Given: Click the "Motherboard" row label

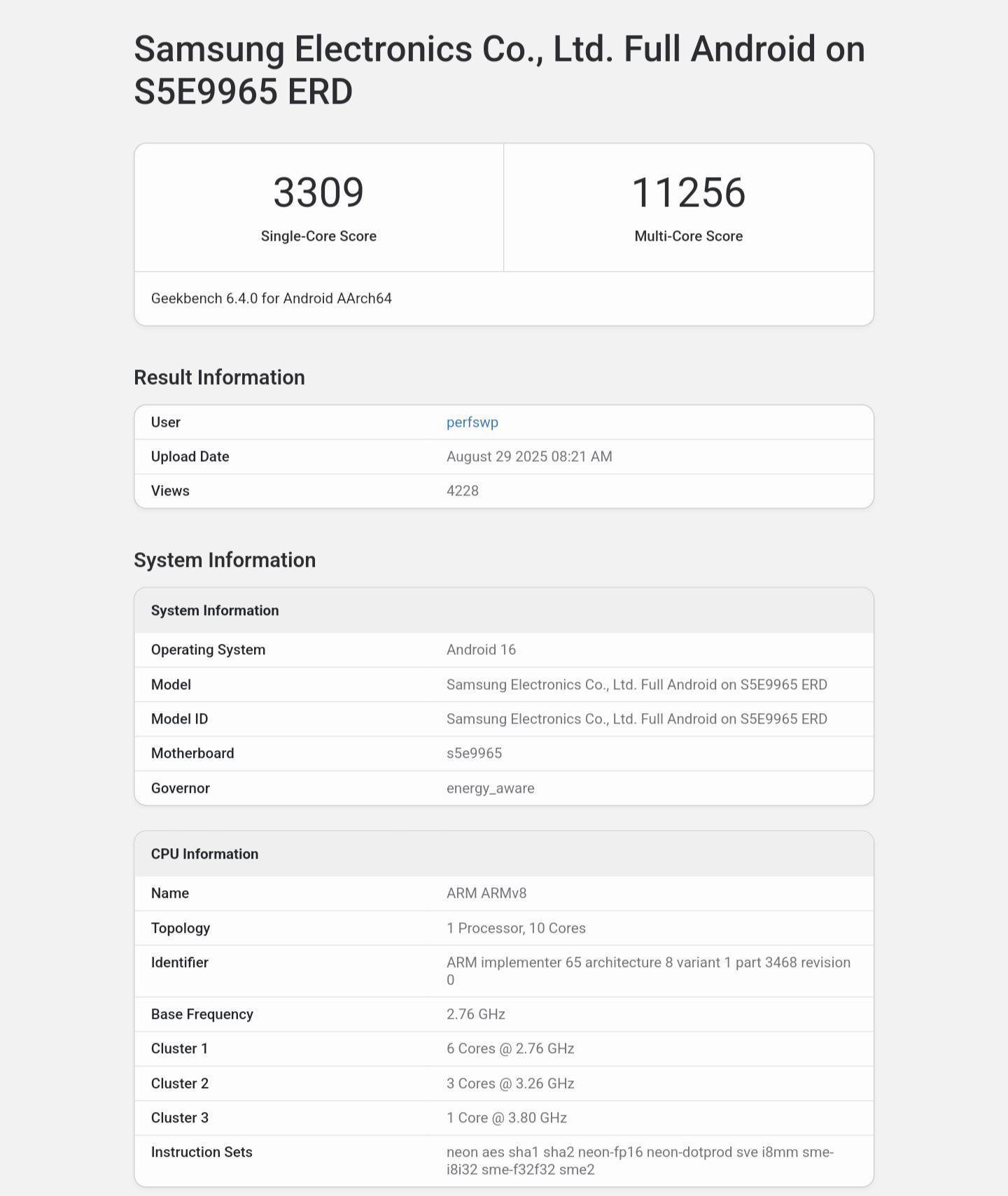Looking at the screenshot, I should tap(192, 753).
